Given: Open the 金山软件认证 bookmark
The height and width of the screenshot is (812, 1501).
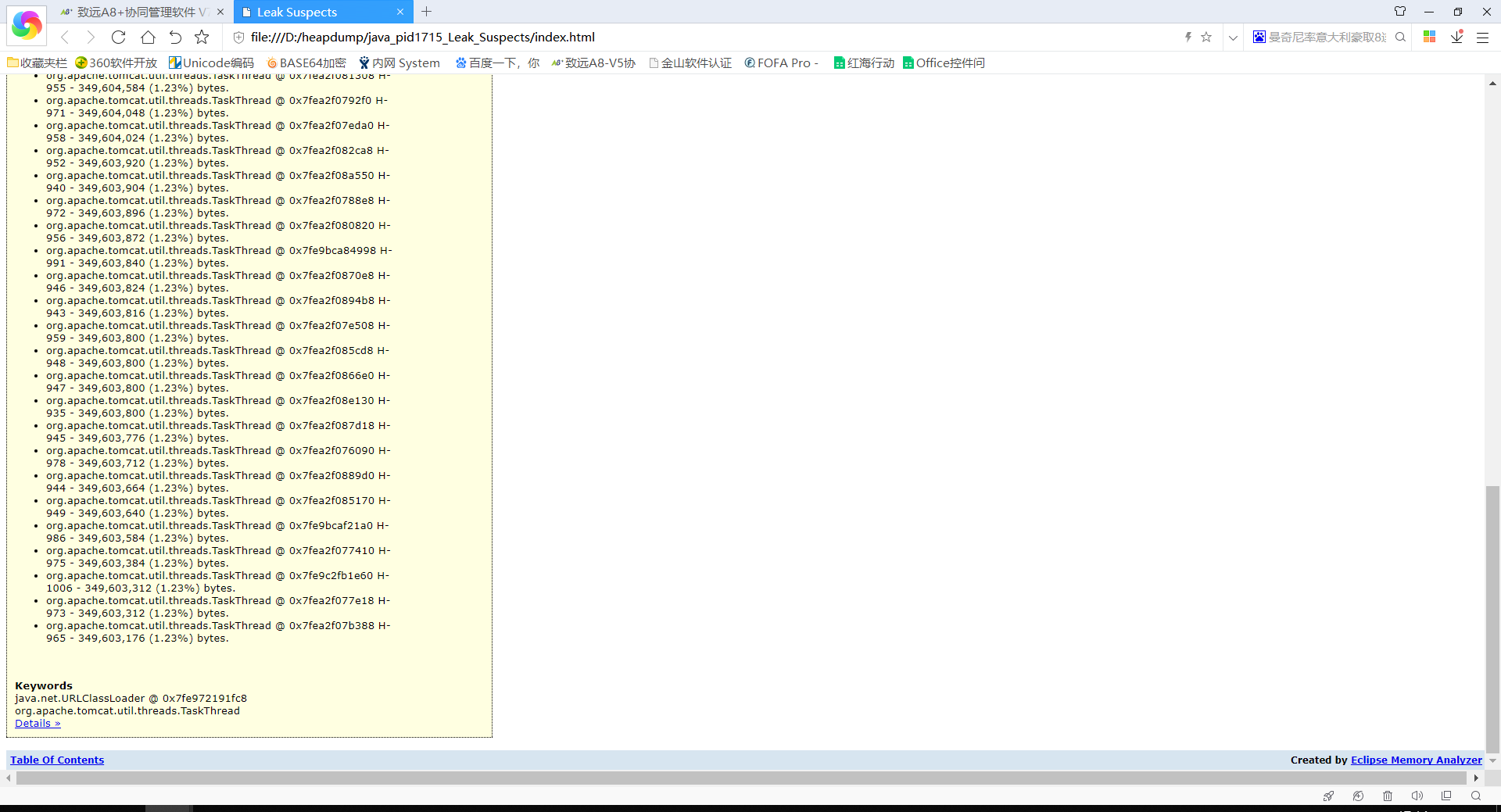Looking at the screenshot, I should (690, 63).
